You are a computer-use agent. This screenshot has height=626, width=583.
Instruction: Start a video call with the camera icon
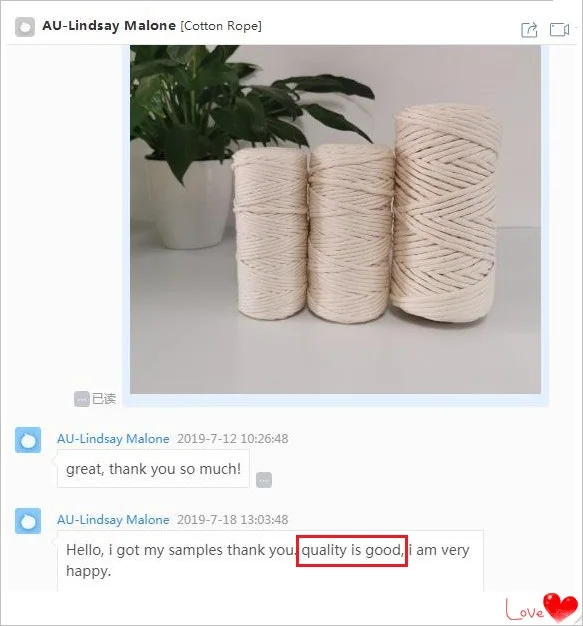(x=559, y=29)
